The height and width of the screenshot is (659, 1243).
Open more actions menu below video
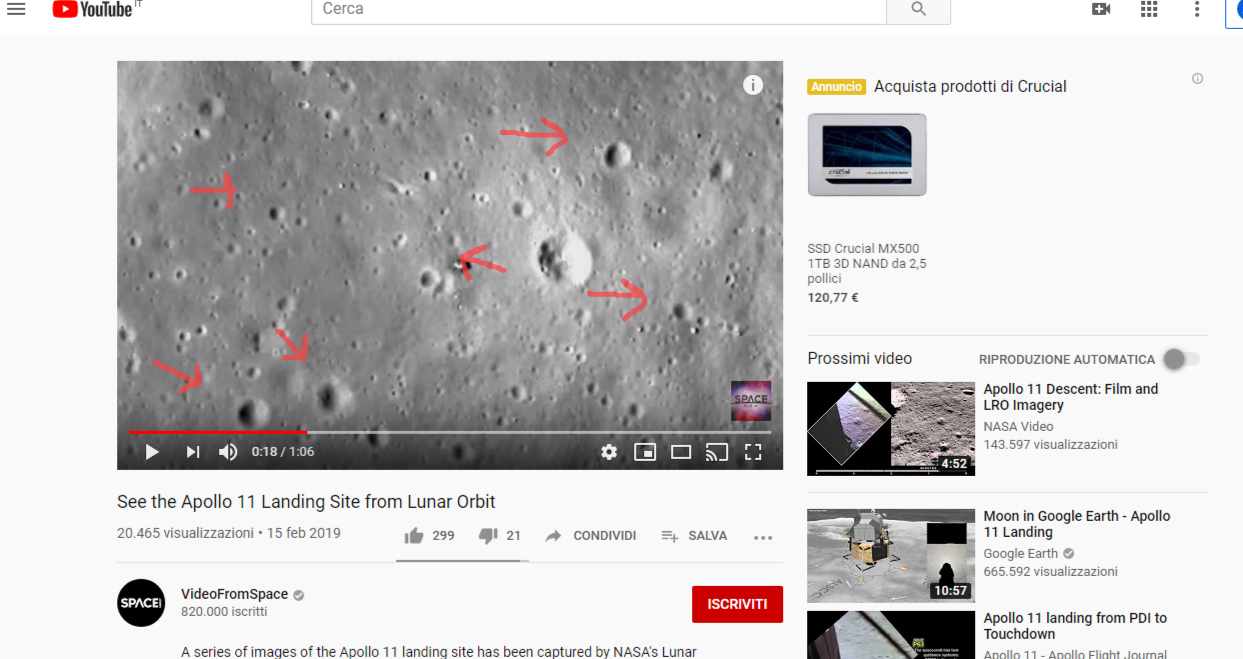point(763,537)
